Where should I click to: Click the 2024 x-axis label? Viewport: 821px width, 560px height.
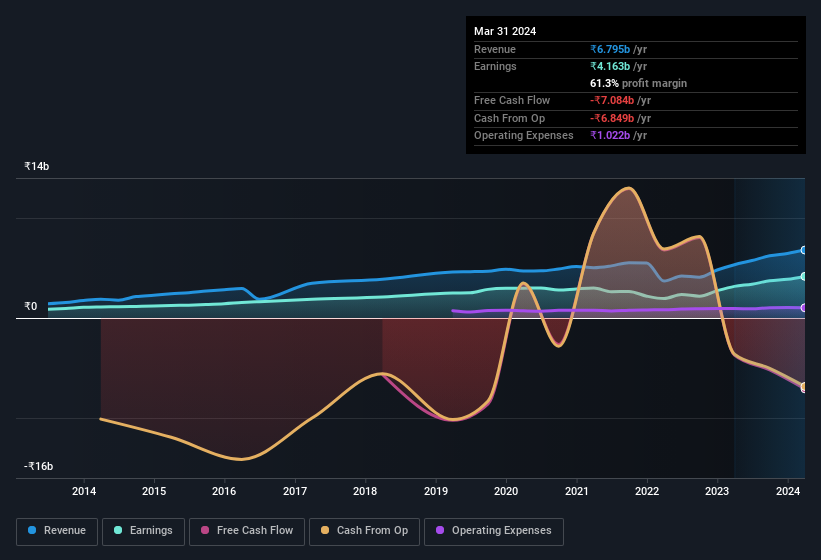pos(788,491)
